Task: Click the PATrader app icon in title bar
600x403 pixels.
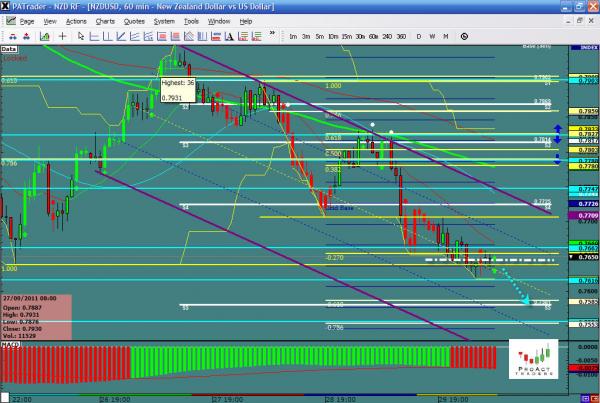Action: 7,7
